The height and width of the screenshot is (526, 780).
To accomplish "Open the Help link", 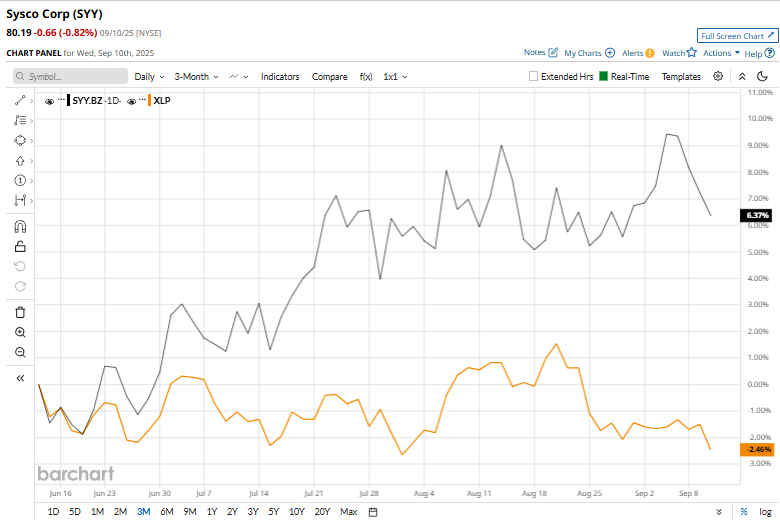I will [x=759, y=53].
